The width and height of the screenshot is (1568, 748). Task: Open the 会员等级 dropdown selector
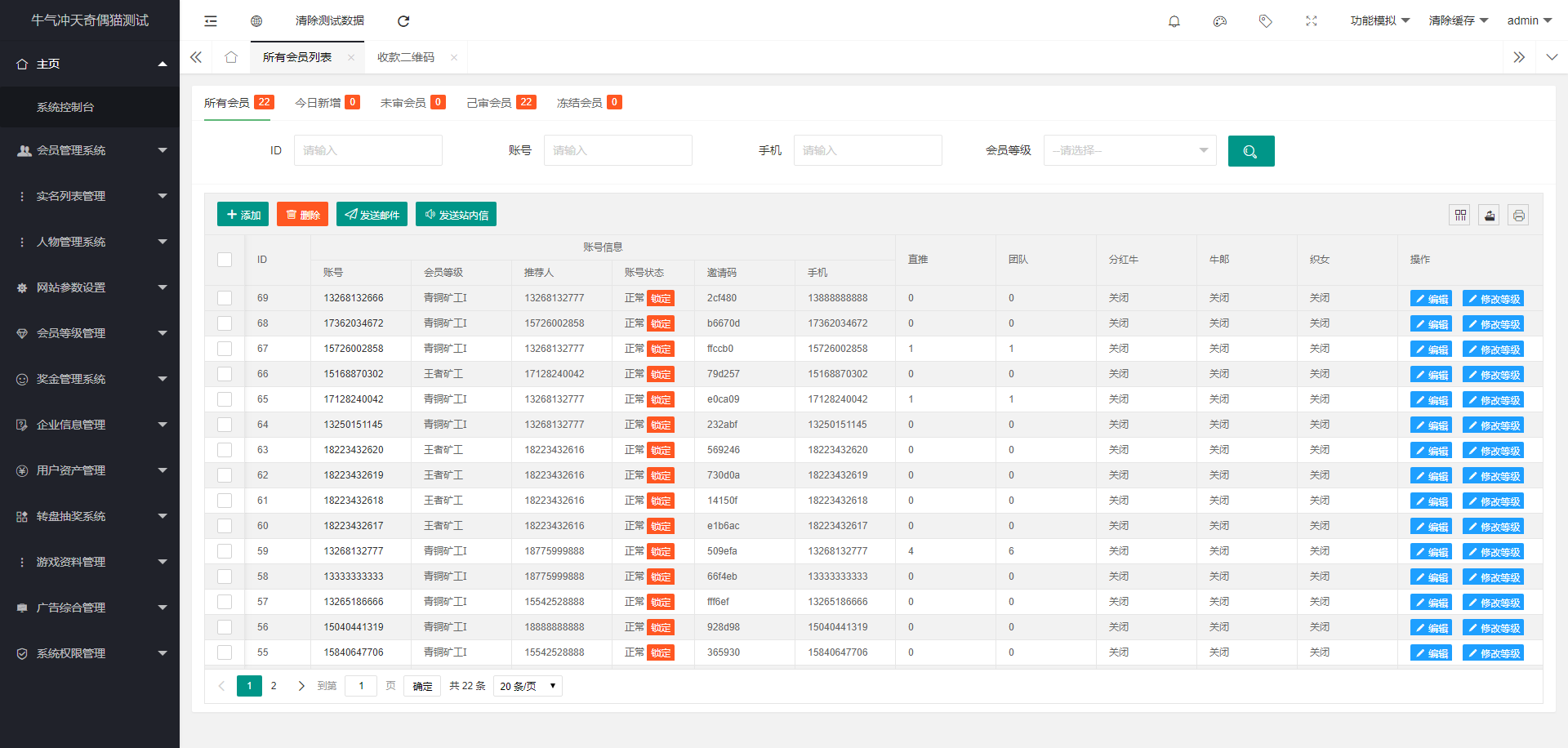(1130, 150)
